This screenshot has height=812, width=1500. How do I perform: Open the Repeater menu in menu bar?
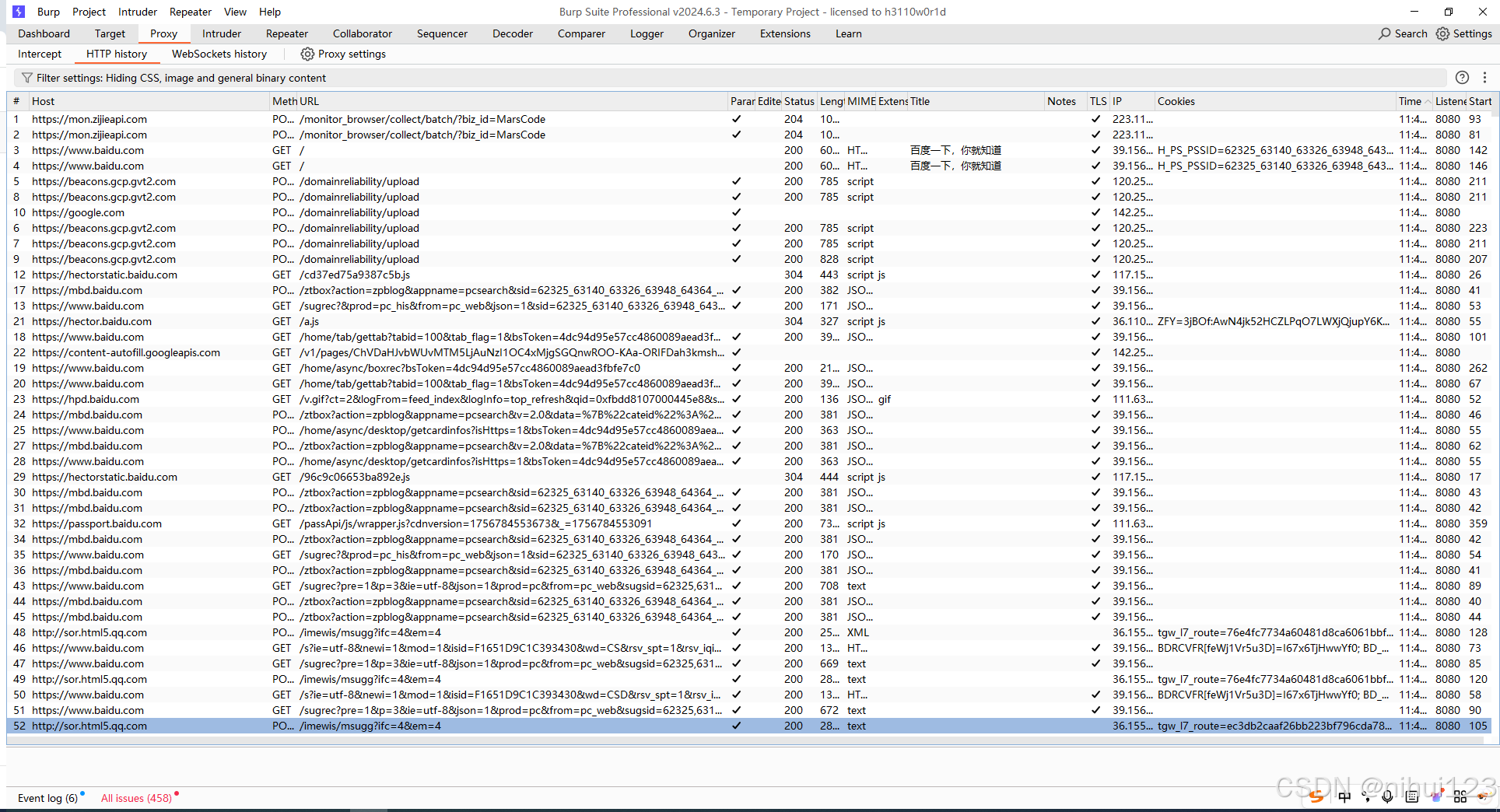pos(191,12)
